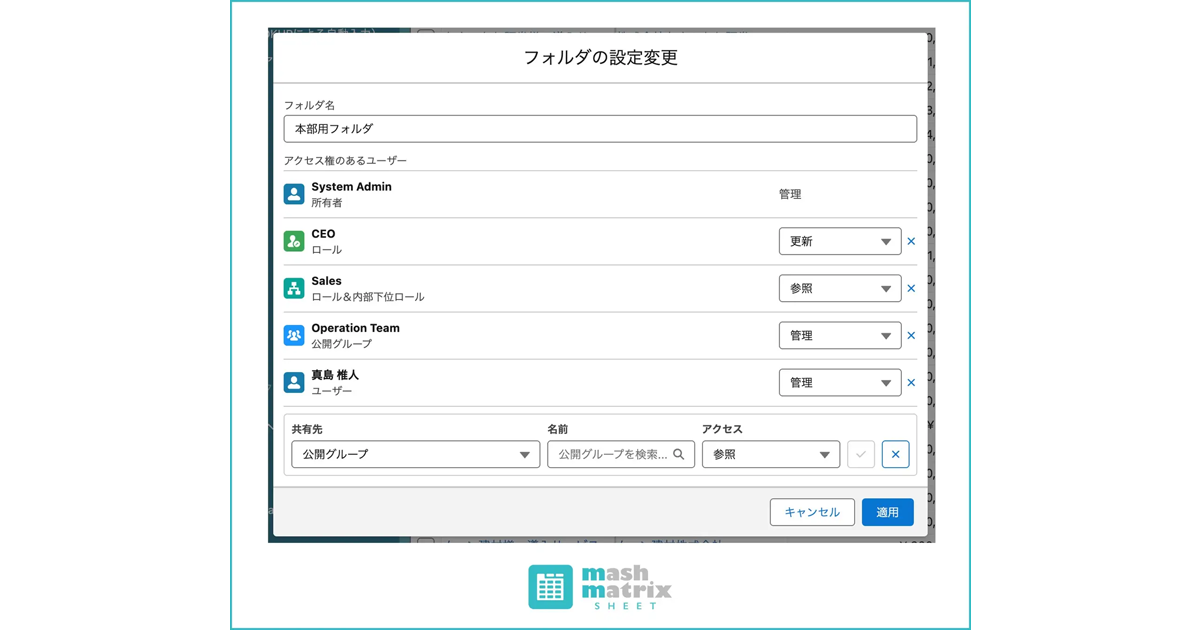Click the フォルダ名 text field
The width and height of the screenshot is (1200, 630).
600,129
